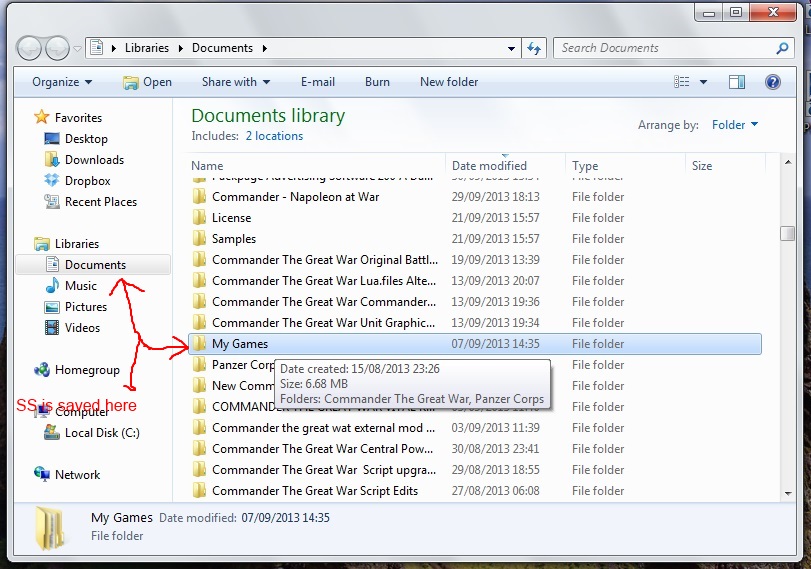Open the view options dropdown arrow

click(703, 82)
